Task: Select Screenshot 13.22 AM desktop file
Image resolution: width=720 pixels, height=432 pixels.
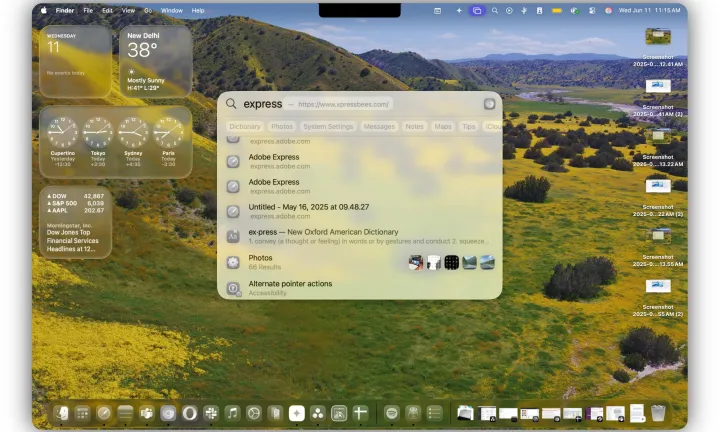Action: tap(658, 147)
